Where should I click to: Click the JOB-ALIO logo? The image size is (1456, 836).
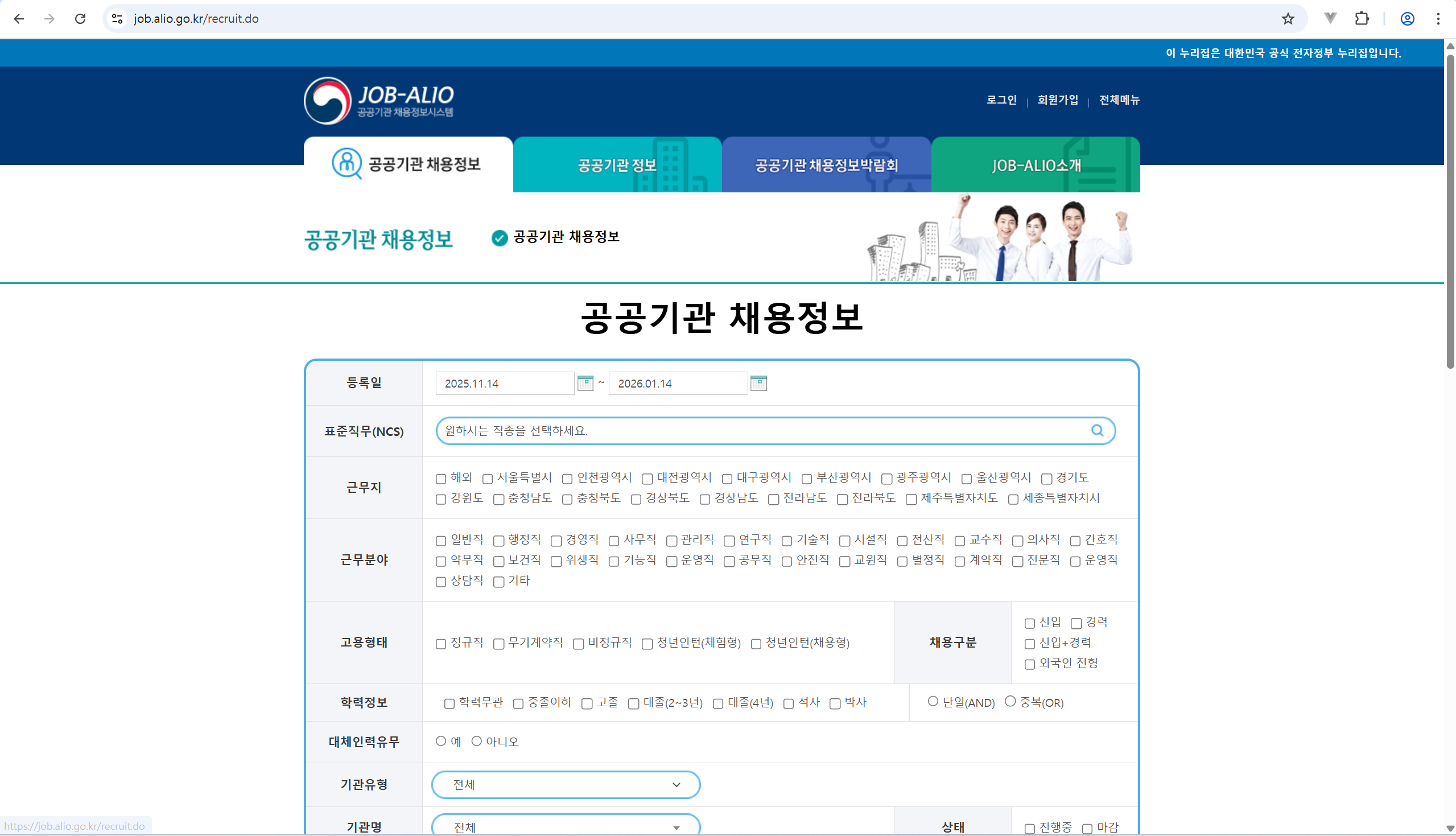coord(379,101)
